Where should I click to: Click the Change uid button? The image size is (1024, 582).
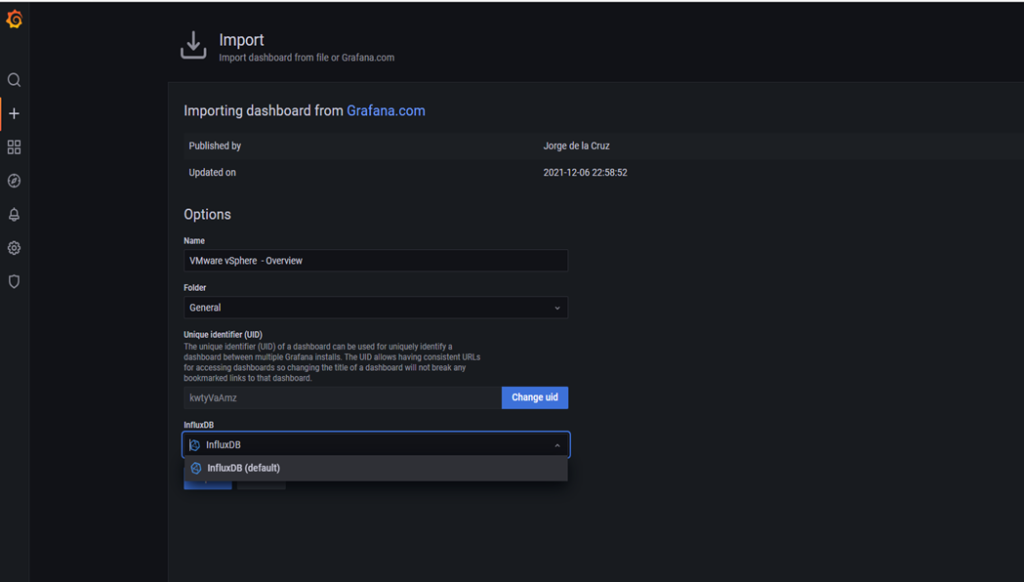[x=535, y=398]
